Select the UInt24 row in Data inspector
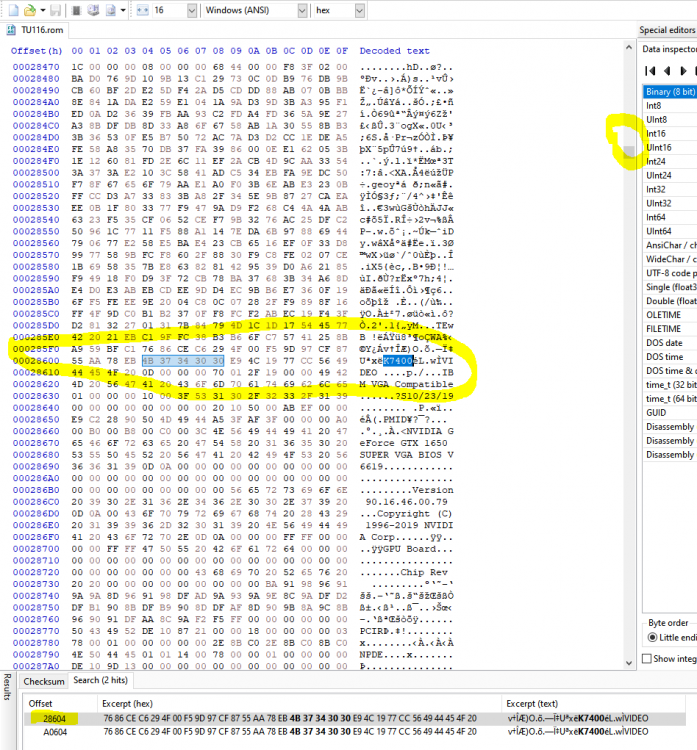Screen dimensions: 697x750 point(670,176)
